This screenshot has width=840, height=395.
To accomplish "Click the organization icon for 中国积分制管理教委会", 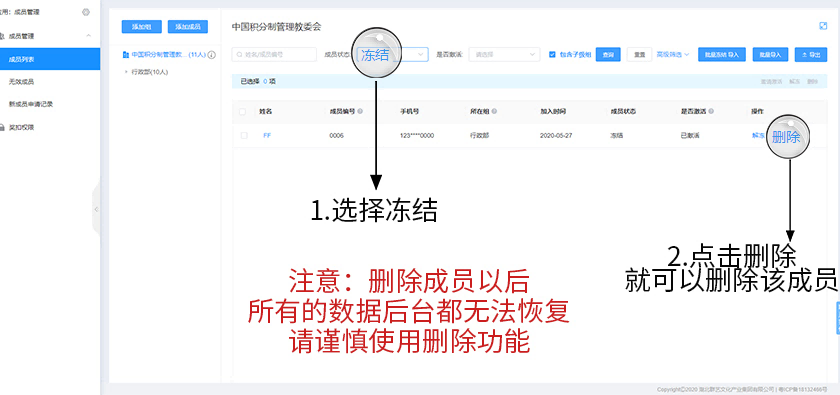I will pyautogui.click(x=126, y=55).
